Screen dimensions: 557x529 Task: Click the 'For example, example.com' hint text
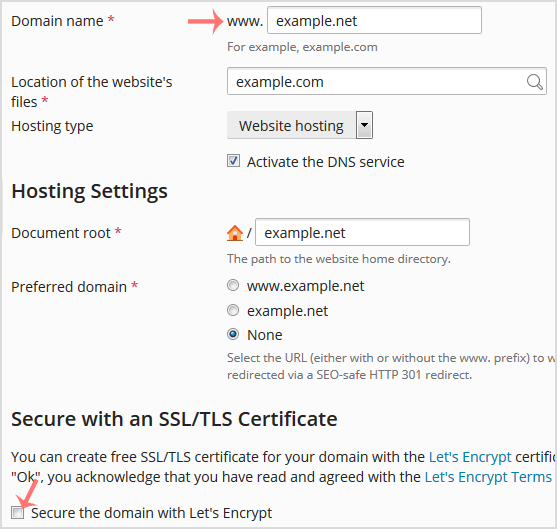click(x=302, y=47)
